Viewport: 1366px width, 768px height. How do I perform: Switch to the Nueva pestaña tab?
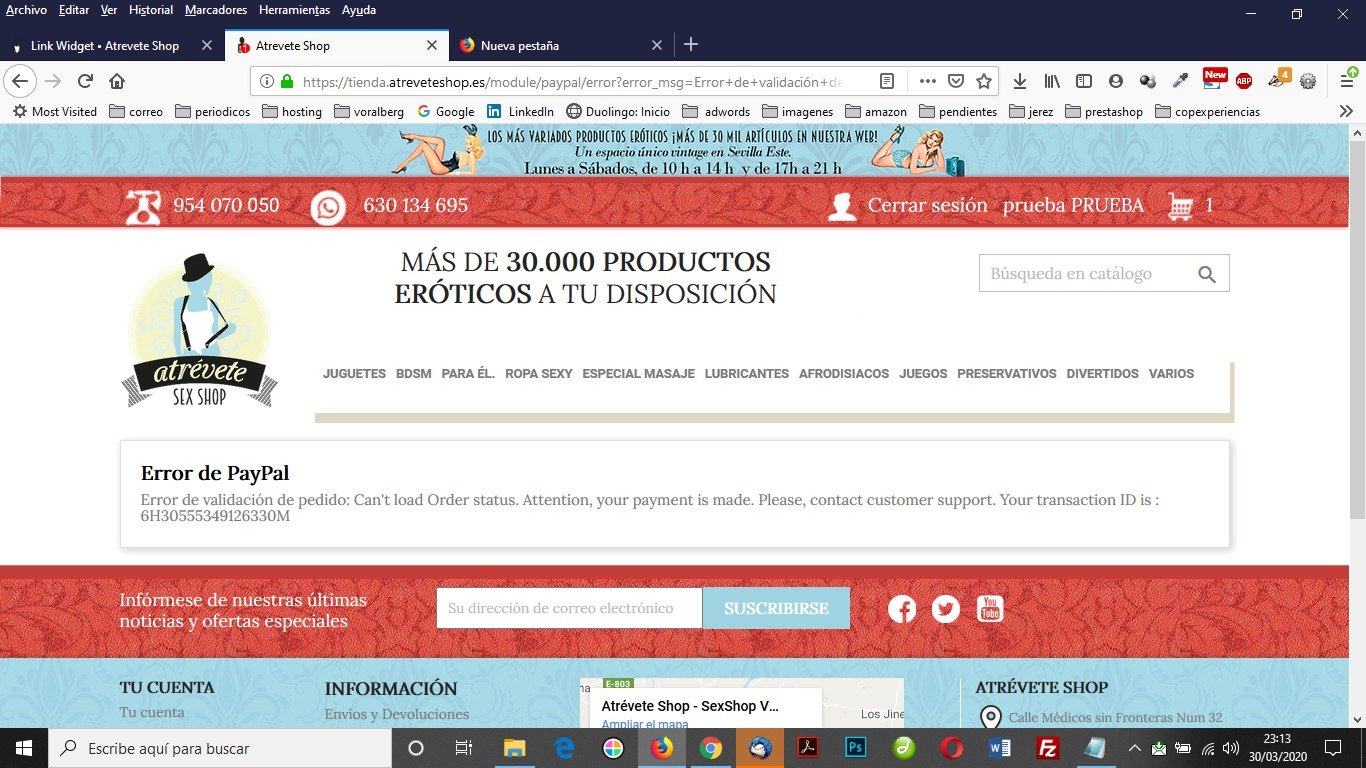563,46
